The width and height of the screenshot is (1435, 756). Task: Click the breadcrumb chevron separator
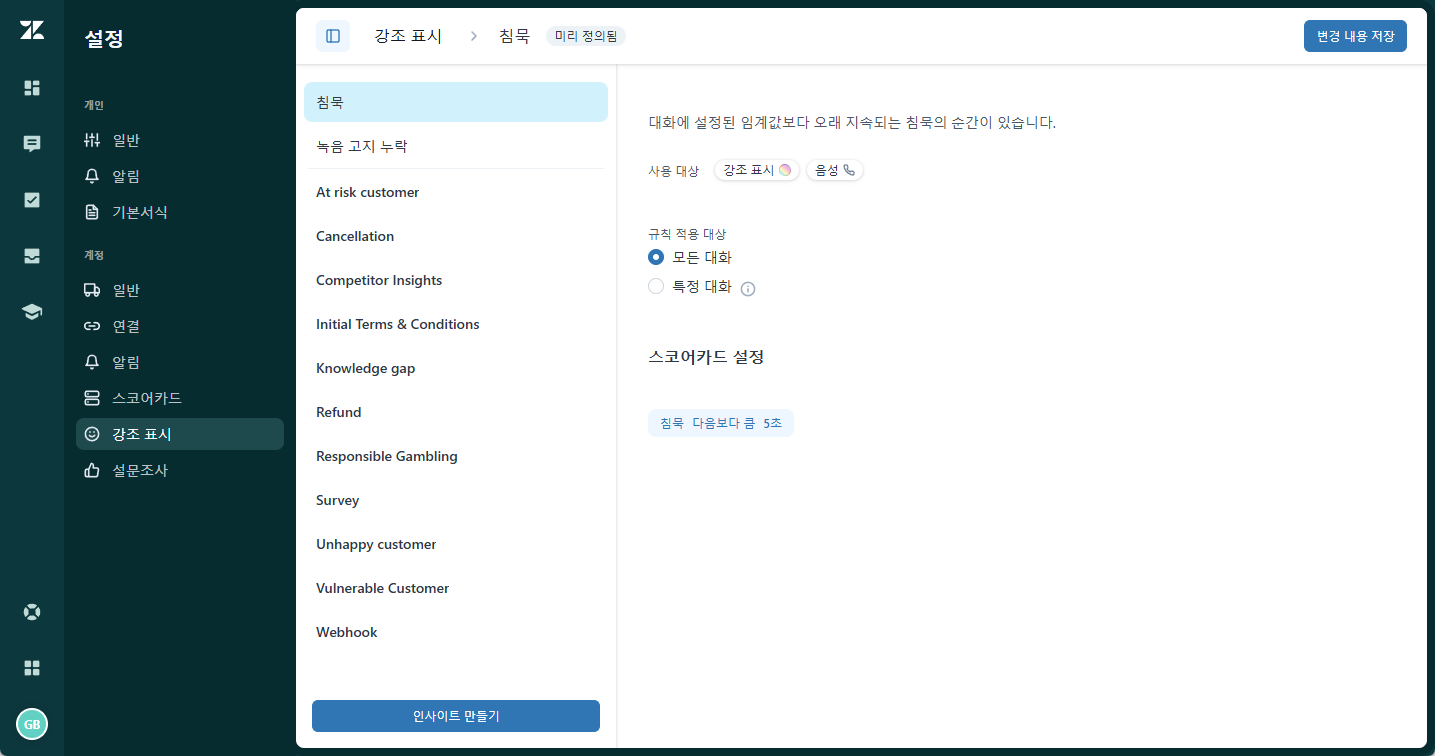coord(474,36)
